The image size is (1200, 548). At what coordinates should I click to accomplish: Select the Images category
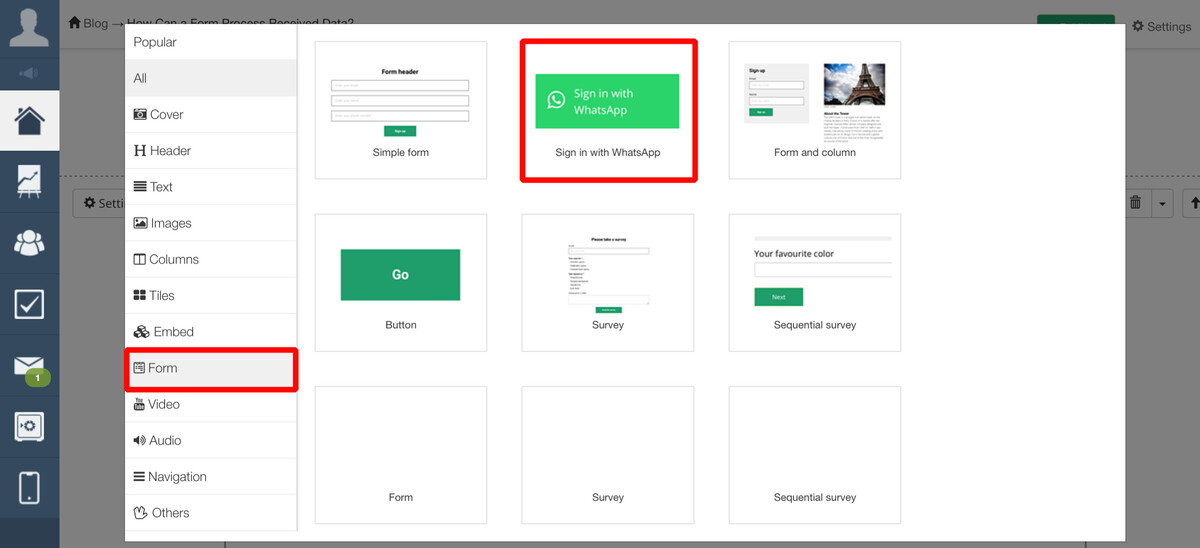coord(211,223)
